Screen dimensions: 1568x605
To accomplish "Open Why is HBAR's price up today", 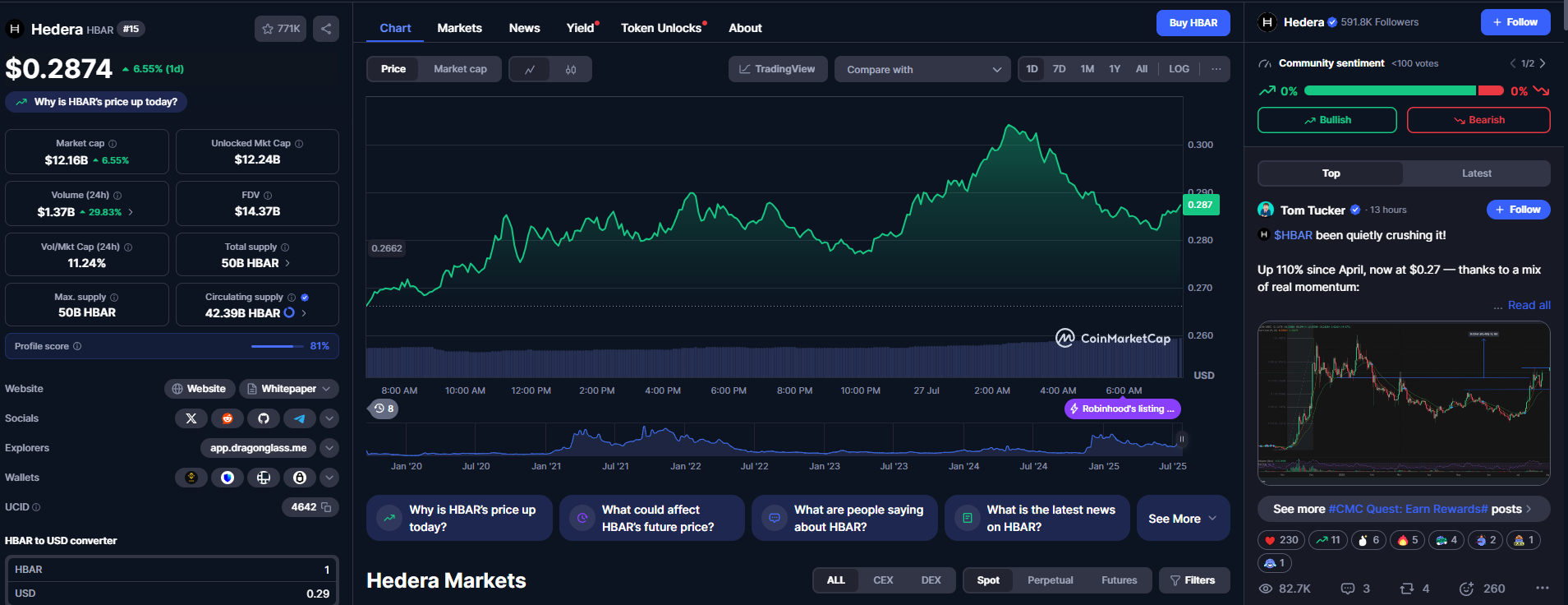I will pyautogui.click(x=96, y=102).
